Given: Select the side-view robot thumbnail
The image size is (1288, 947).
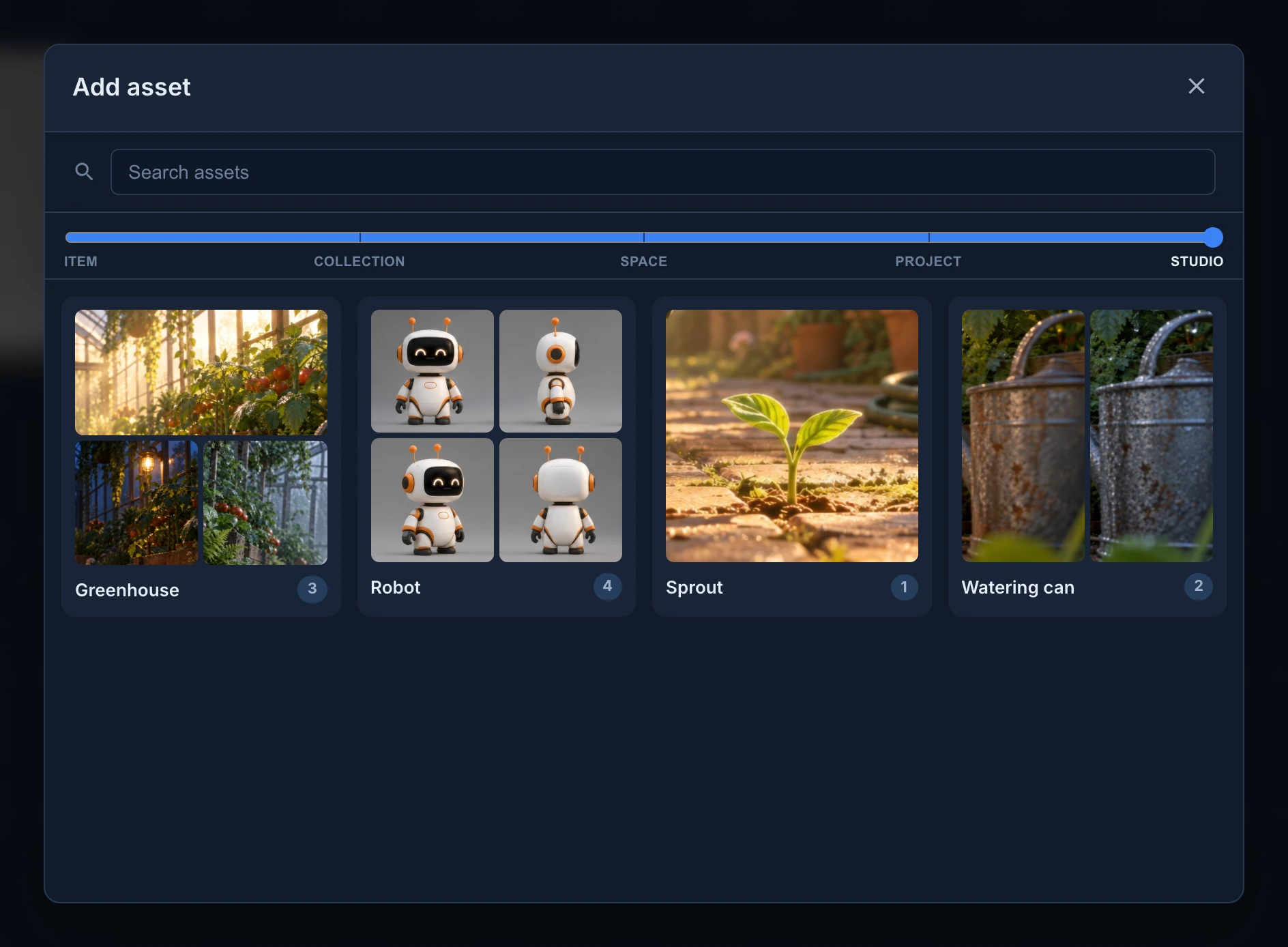Looking at the screenshot, I should click(x=560, y=371).
